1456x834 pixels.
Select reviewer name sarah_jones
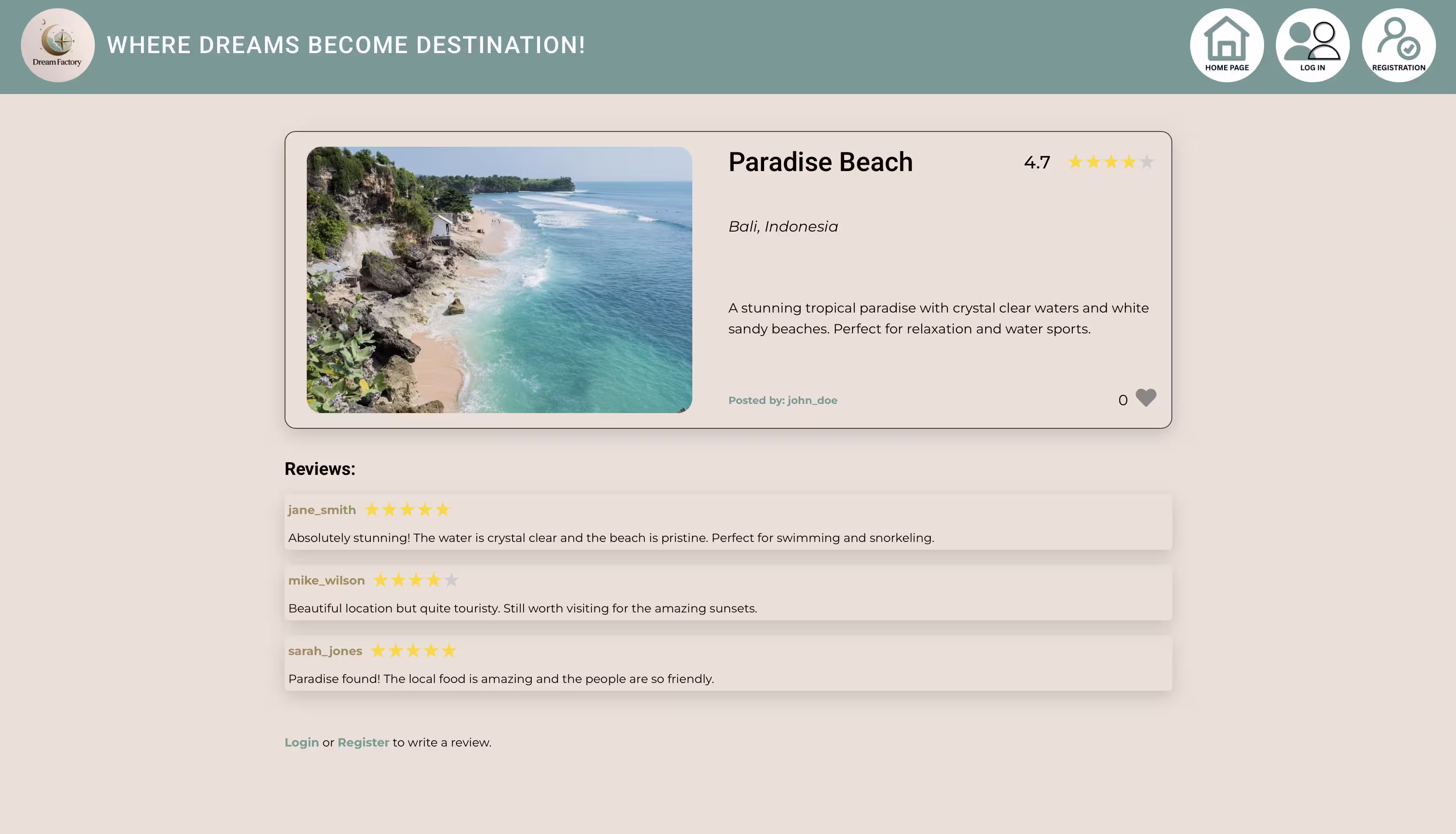(325, 651)
